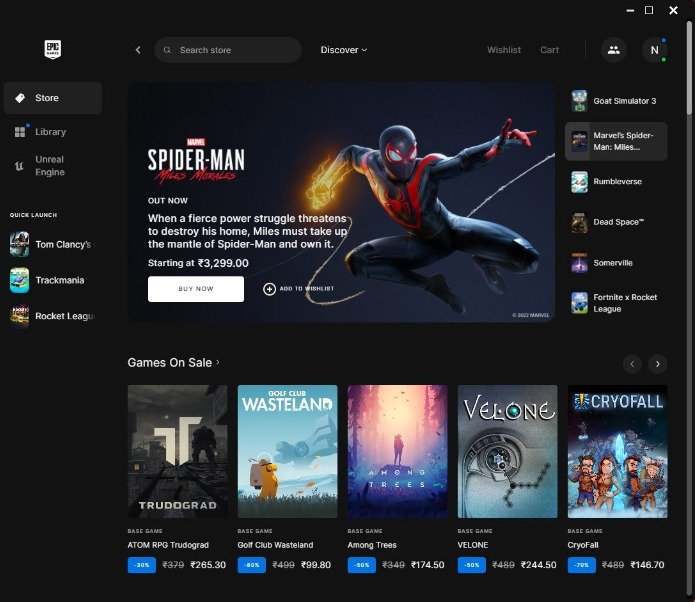Select Dead Space title in the carousel list
This screenshot has height=602, width=695.
click(x=619, y=222)
